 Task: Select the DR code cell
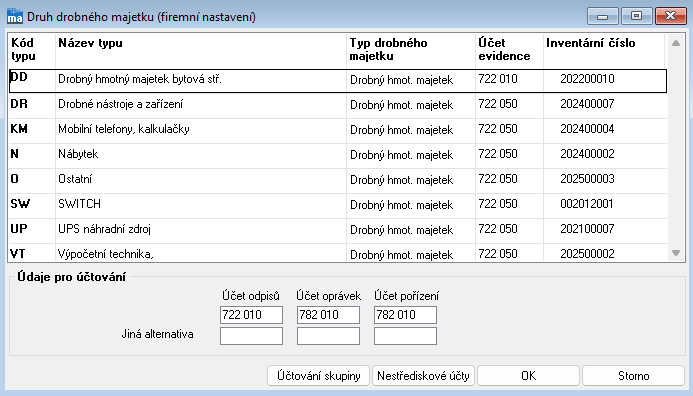click(32, 105)
